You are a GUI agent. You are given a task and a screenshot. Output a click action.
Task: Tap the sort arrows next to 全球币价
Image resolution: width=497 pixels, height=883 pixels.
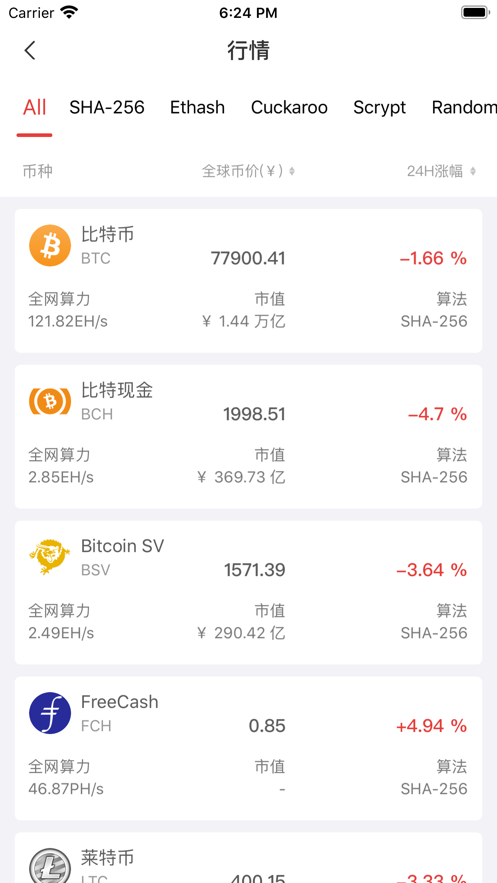click(x=292, y=171)
